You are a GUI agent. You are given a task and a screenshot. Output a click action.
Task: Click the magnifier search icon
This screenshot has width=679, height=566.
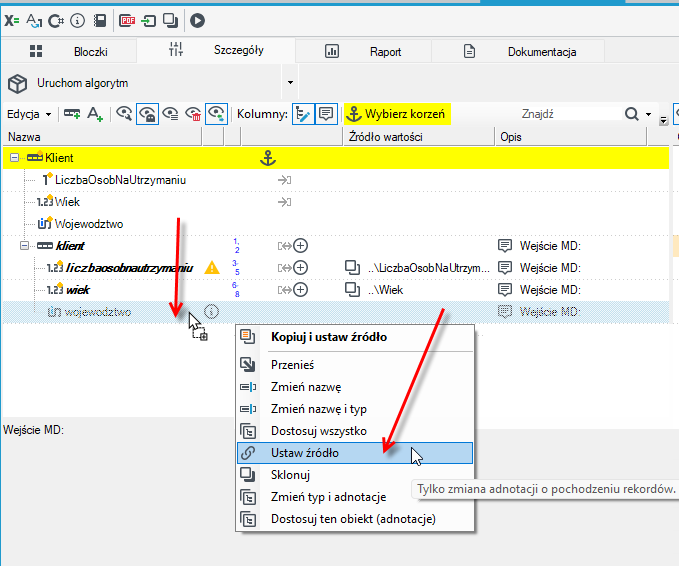click(632, 114)
